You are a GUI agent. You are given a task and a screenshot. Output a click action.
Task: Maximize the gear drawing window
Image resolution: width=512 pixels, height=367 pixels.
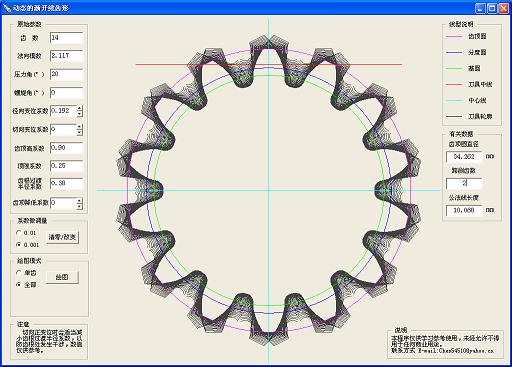pos(492,8)
